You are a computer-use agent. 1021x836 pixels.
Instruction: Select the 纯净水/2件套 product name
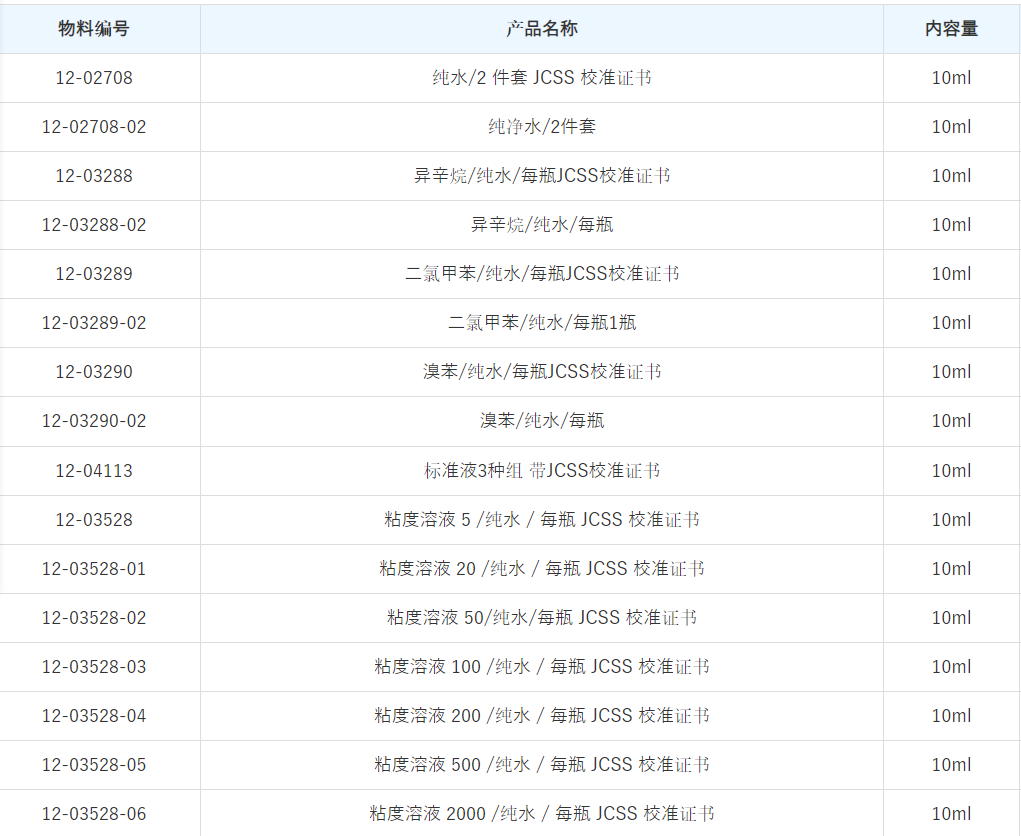[x=541, y=127]
